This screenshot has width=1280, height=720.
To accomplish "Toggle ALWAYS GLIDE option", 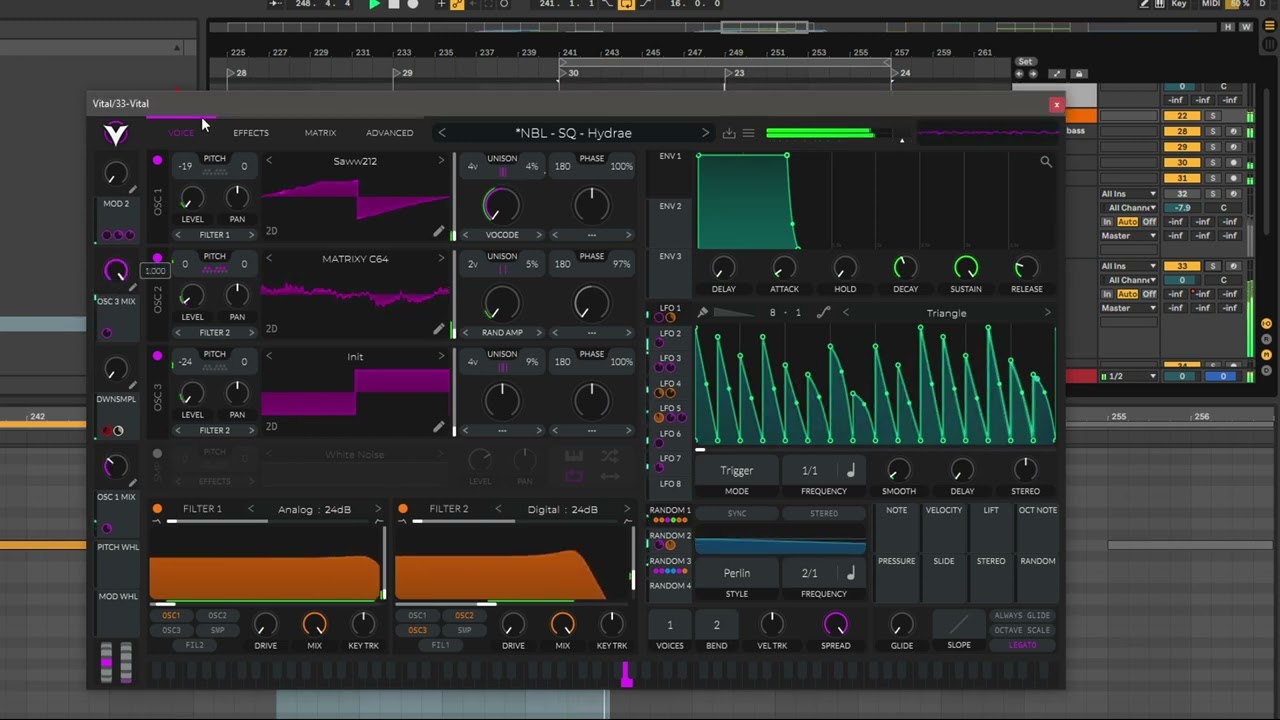I will [x=1022, y=616].
